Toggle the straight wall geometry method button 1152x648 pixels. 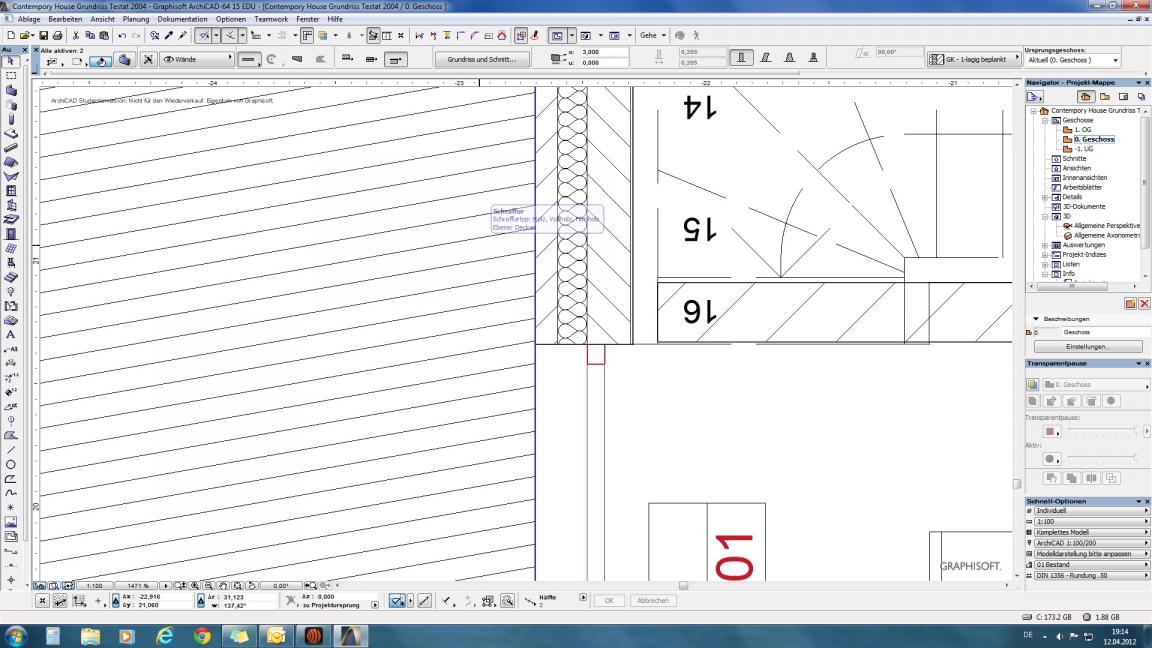(249, 60)
